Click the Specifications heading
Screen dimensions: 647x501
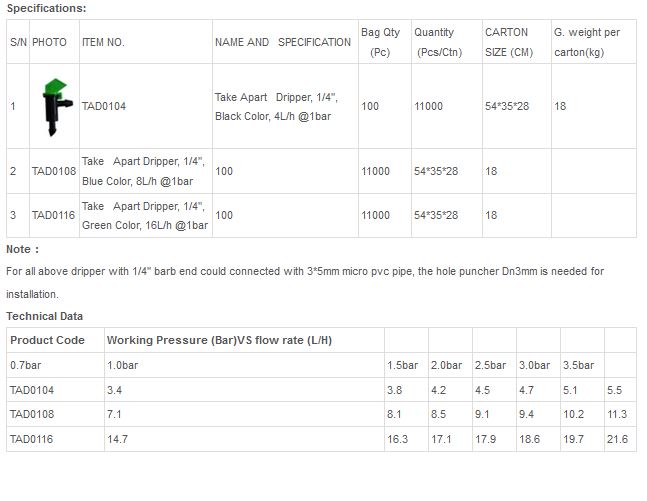pyautogui.click(x=46, y=8)
